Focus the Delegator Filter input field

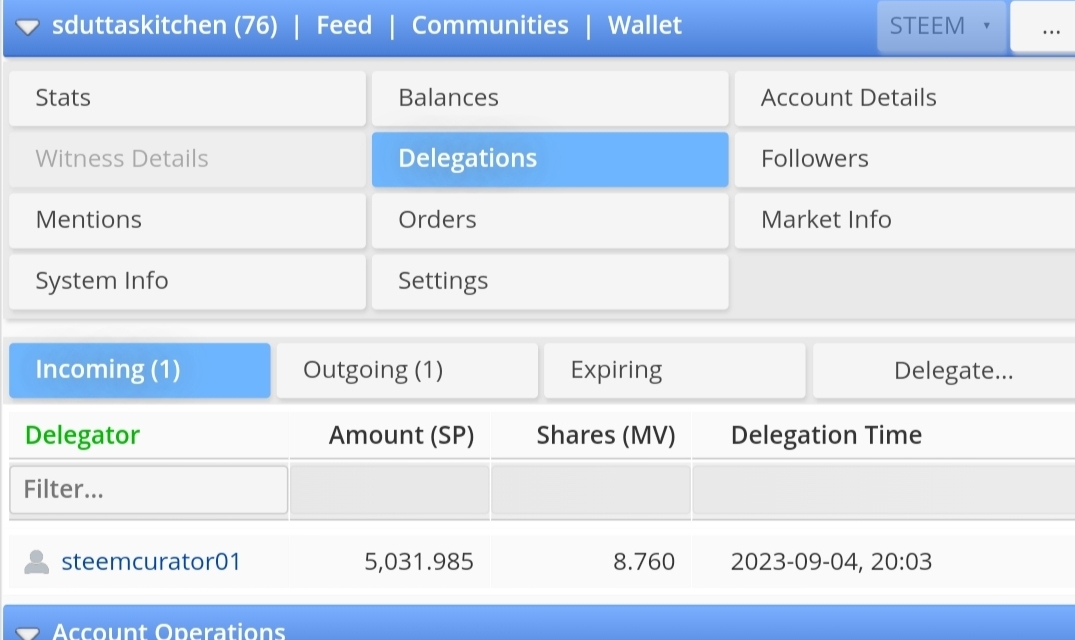coord(149,489)
